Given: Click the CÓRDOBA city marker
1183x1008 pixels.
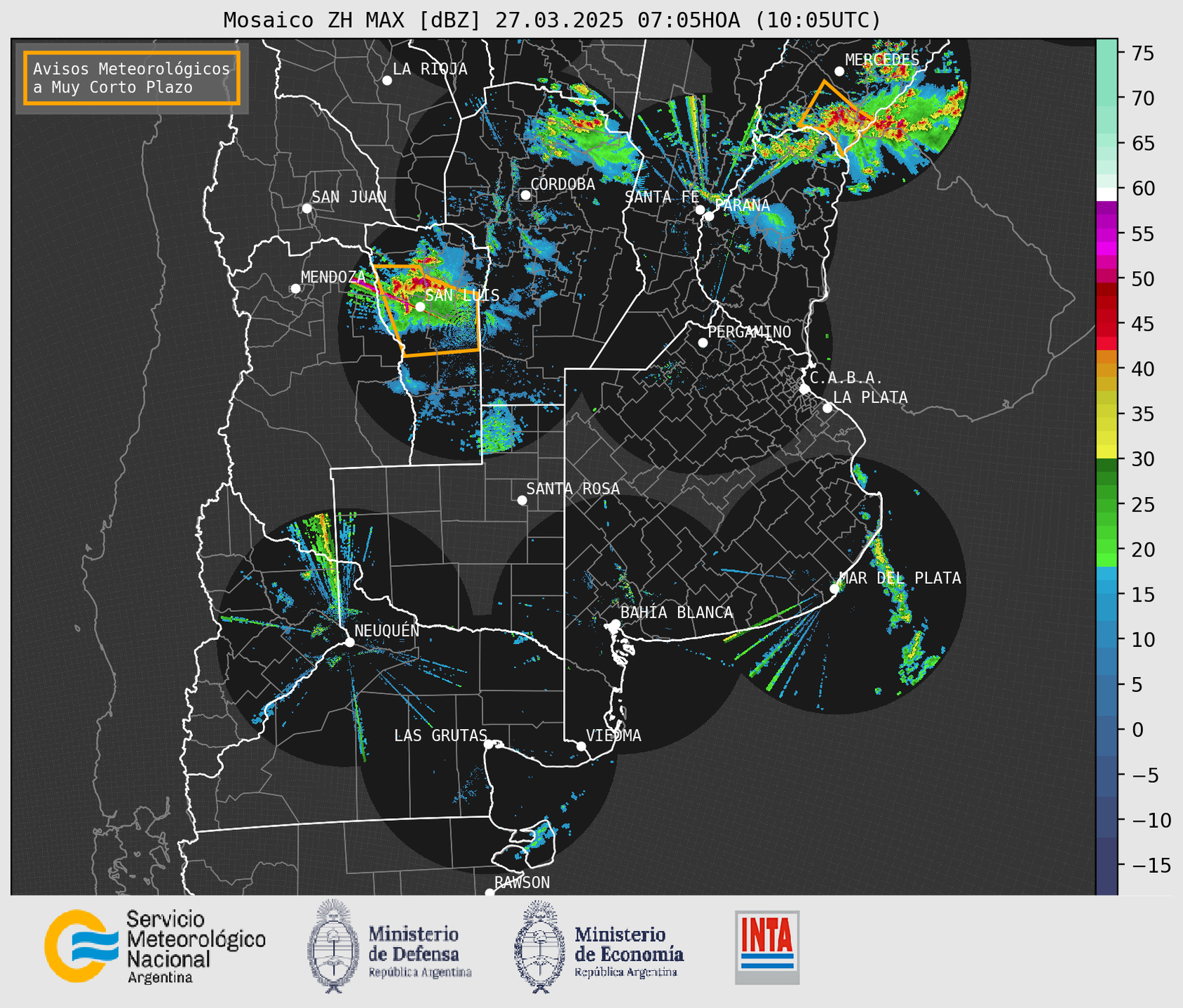Looking at the screenshot, I should pyautogui.click(x=525, y=195).
